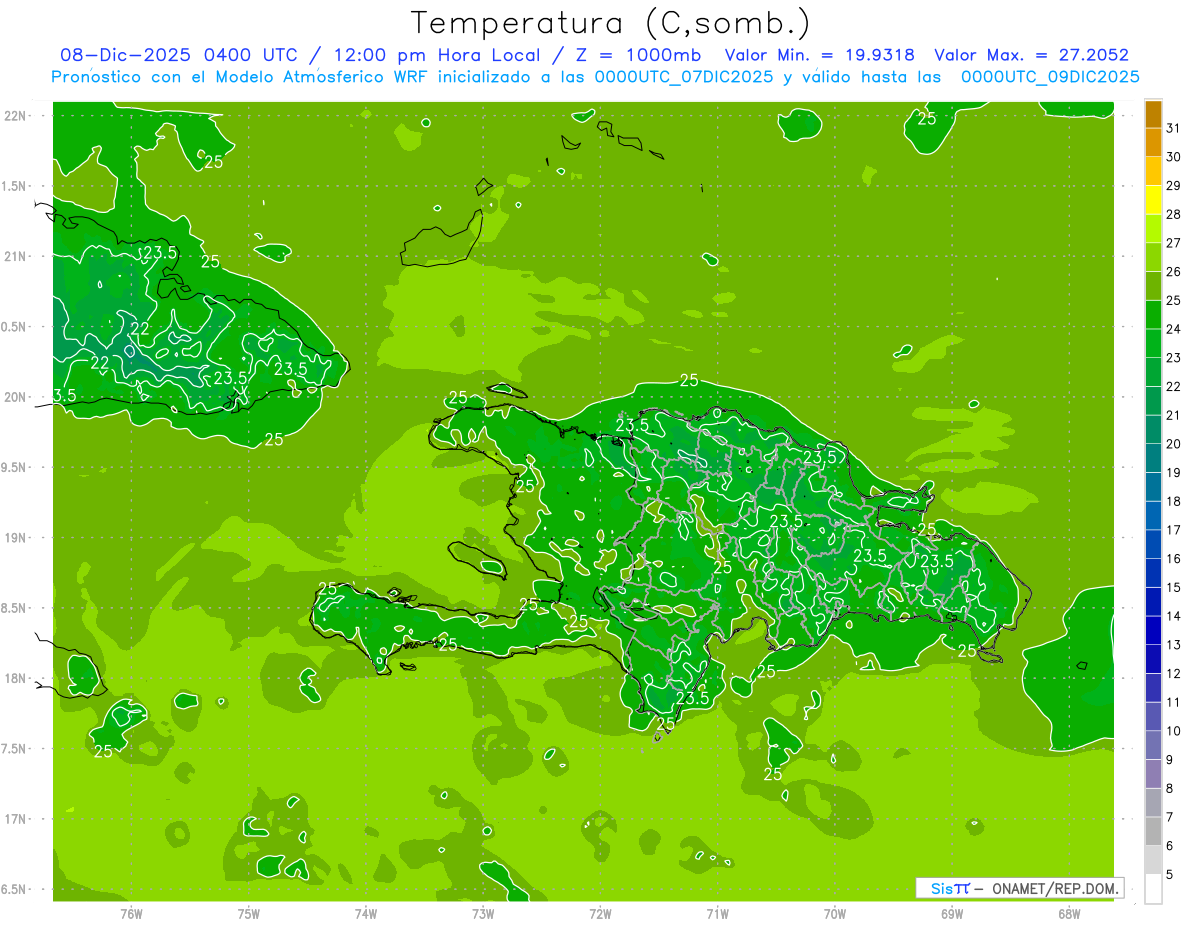This screenshot has width=1200, height=927.
Task: Click the "29" label on the color scale
Action: [x=1174, y=185]
